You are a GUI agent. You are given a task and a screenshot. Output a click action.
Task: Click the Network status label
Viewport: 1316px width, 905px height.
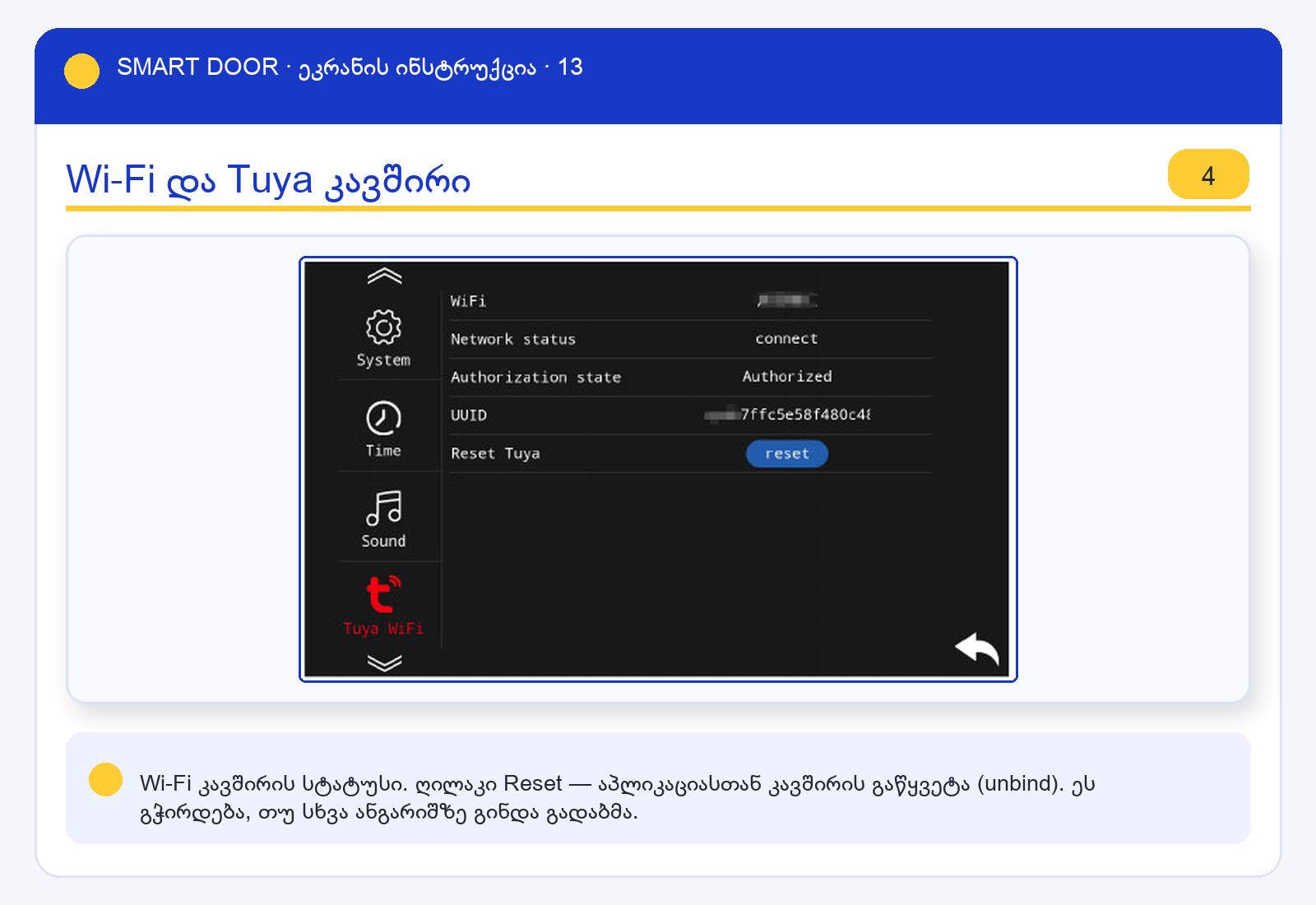click(513, 339)
